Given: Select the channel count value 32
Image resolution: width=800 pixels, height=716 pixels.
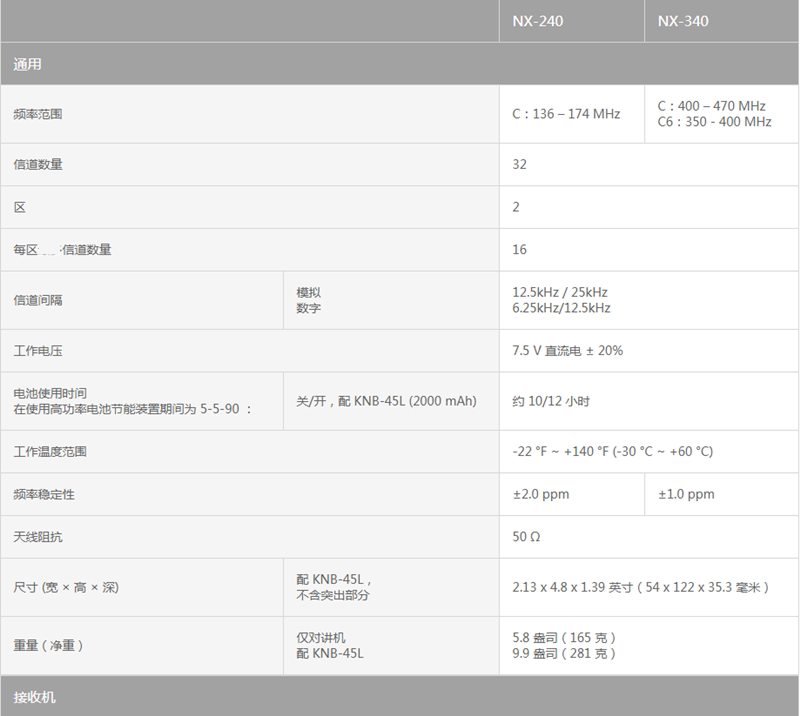Looking at the screenshot, I should coord(519,164).
